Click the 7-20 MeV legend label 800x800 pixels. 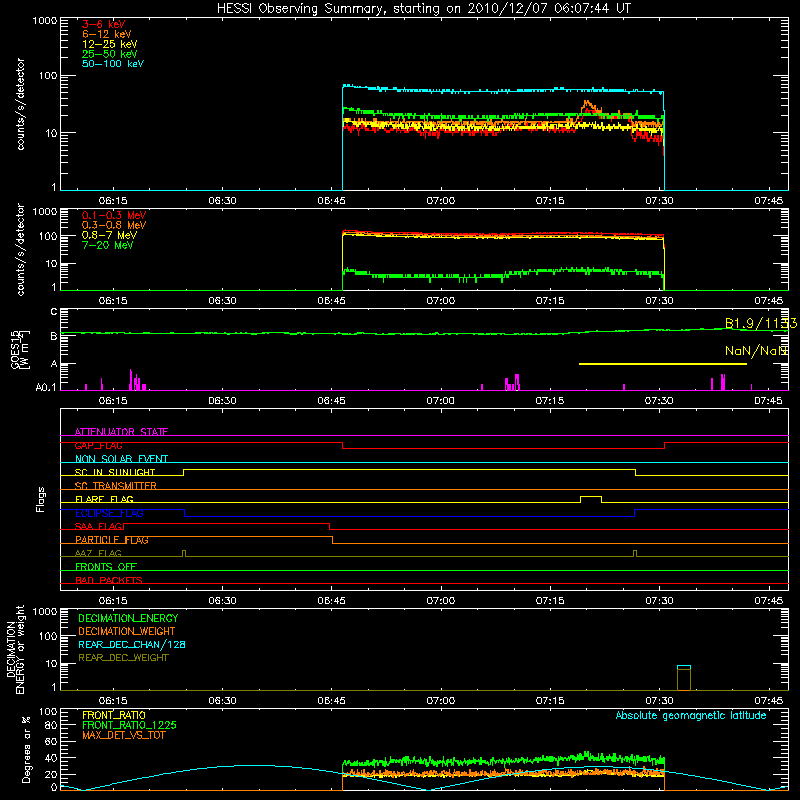pos(108,245)
